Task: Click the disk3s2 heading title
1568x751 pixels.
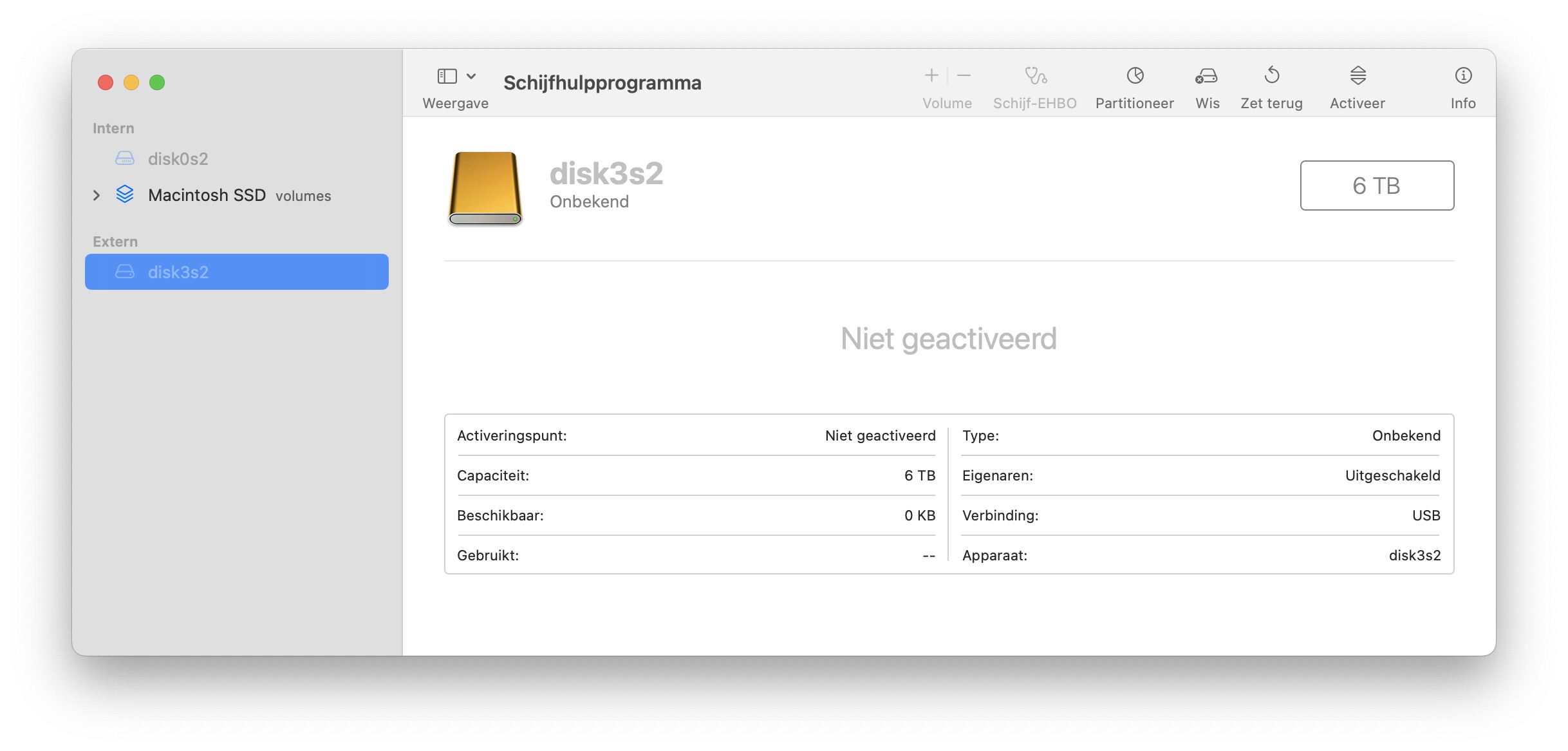Action: click(x=606, y=173)
